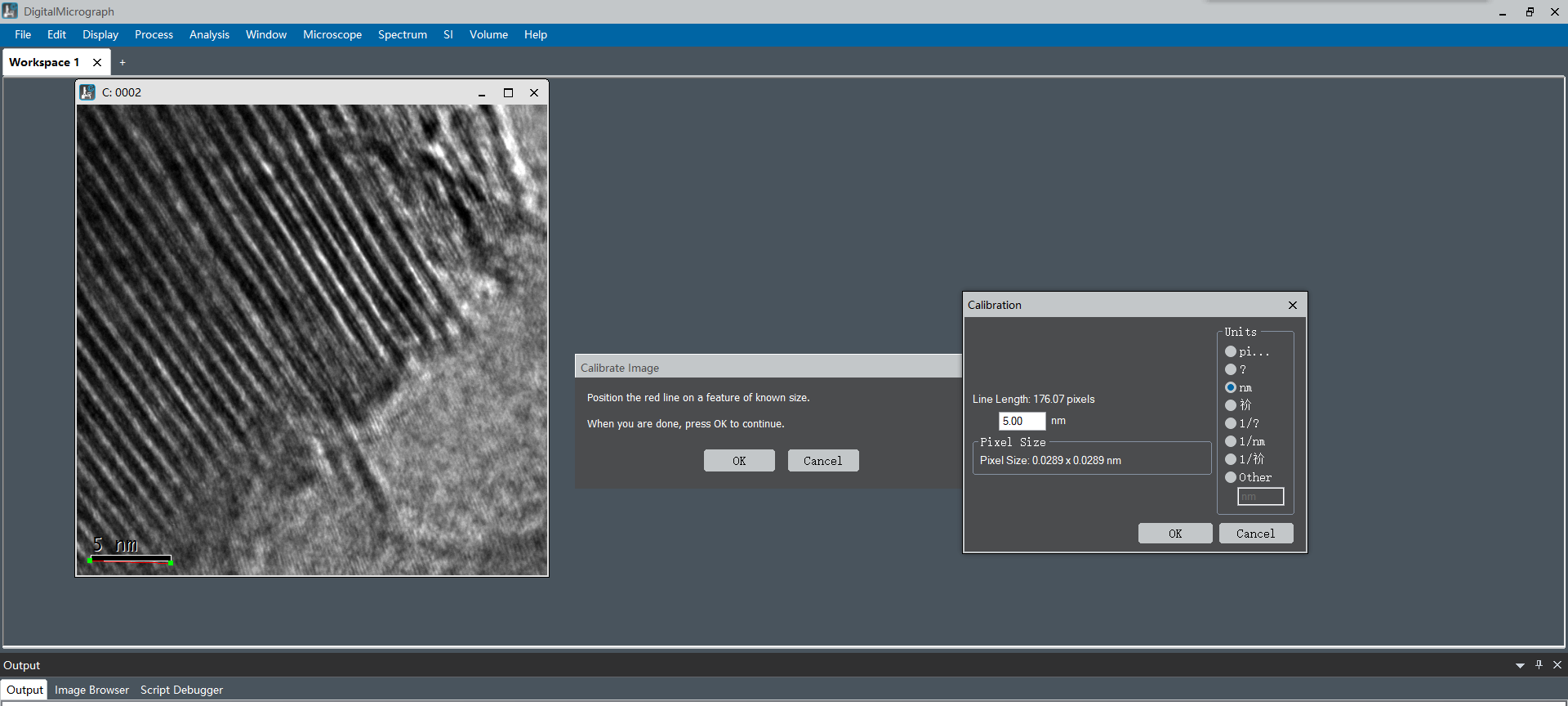Open the Spectrum menu

click(x=403, y=34)
